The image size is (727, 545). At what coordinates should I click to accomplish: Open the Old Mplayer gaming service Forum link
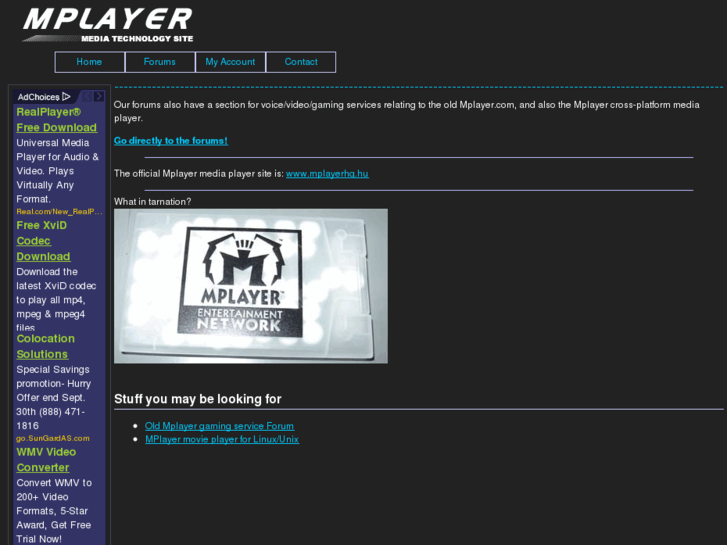219,426
